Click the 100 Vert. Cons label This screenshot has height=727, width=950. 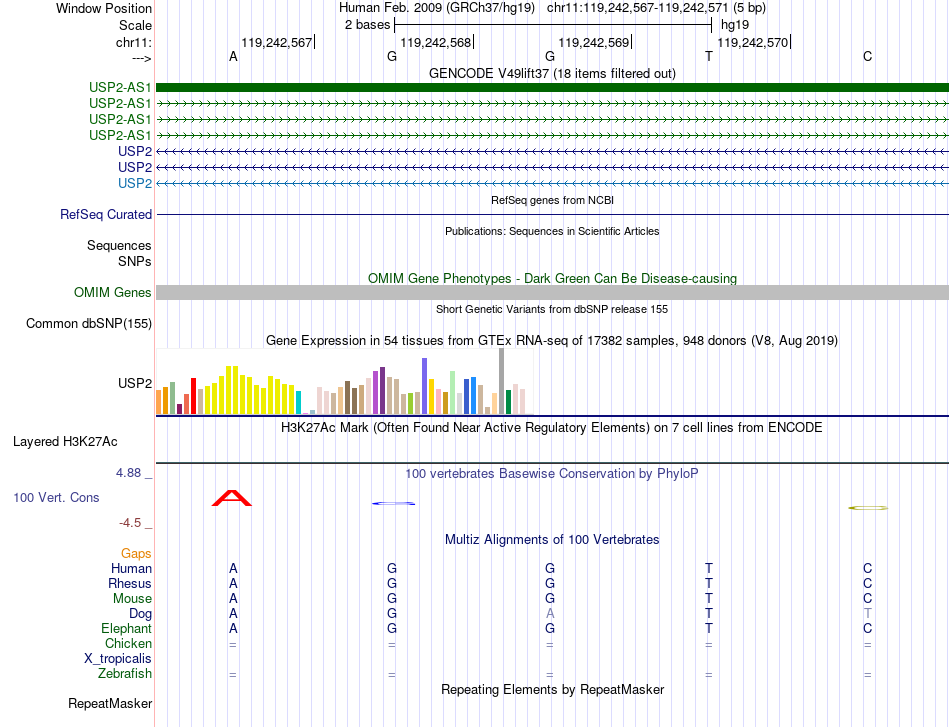(x=56, y=497)
